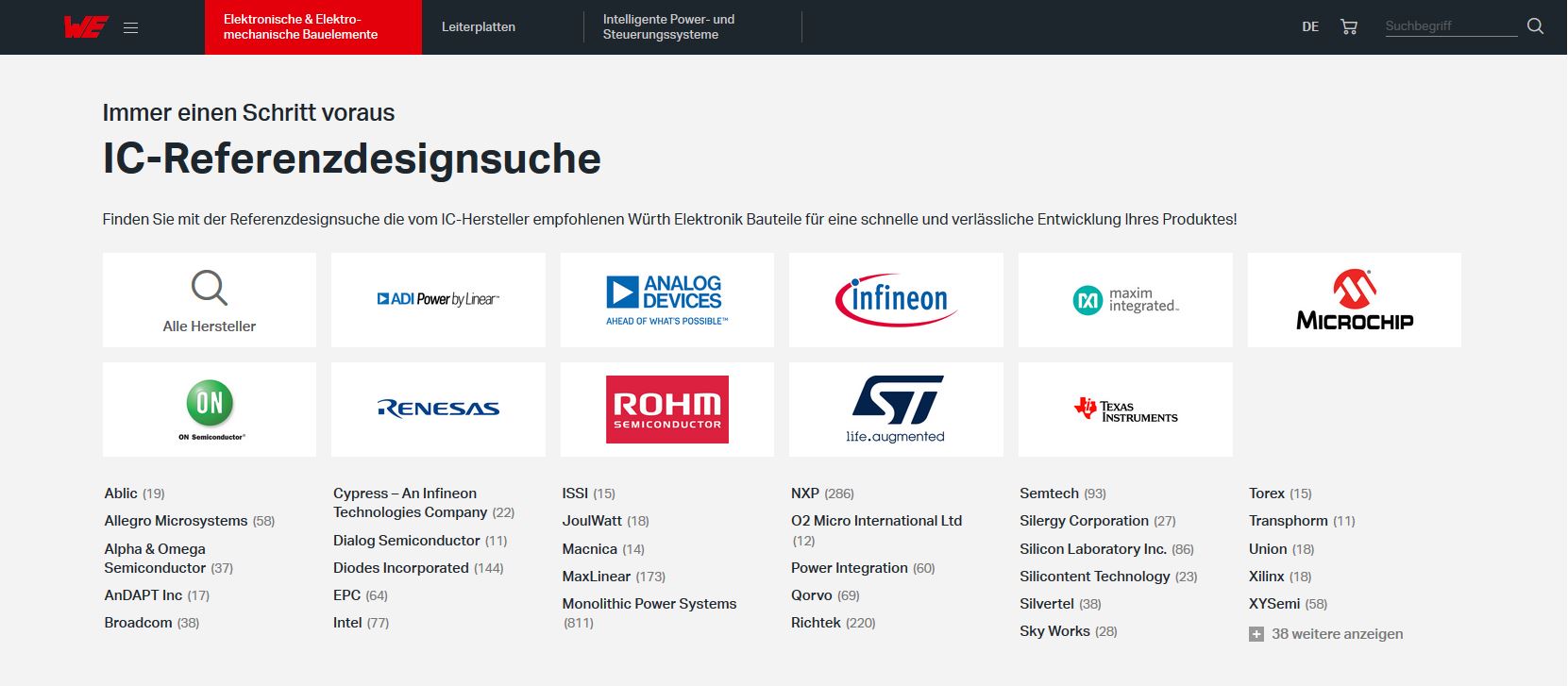Screen dimensions: 1568x686
Task: Open Elektronische & Elektromechanische Bauelemente tab
Action: click(x=313, y=27)
